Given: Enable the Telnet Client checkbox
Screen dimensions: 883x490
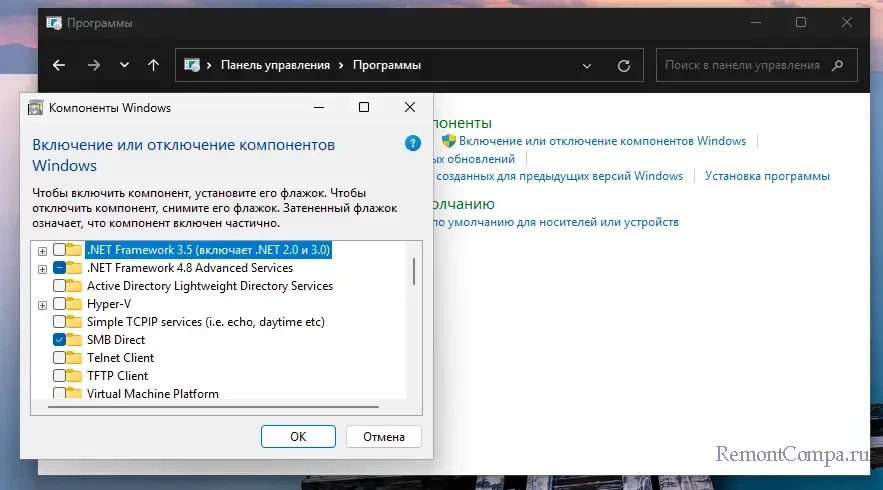Looking at the screenshot, I should click(59, 358).
